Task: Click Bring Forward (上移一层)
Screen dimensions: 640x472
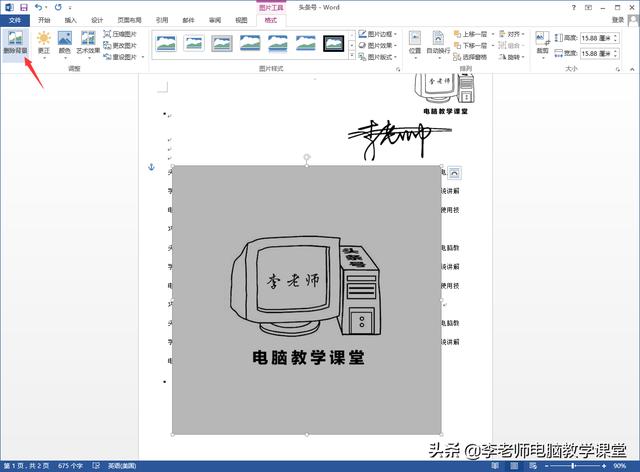Action: coord(470,34)
